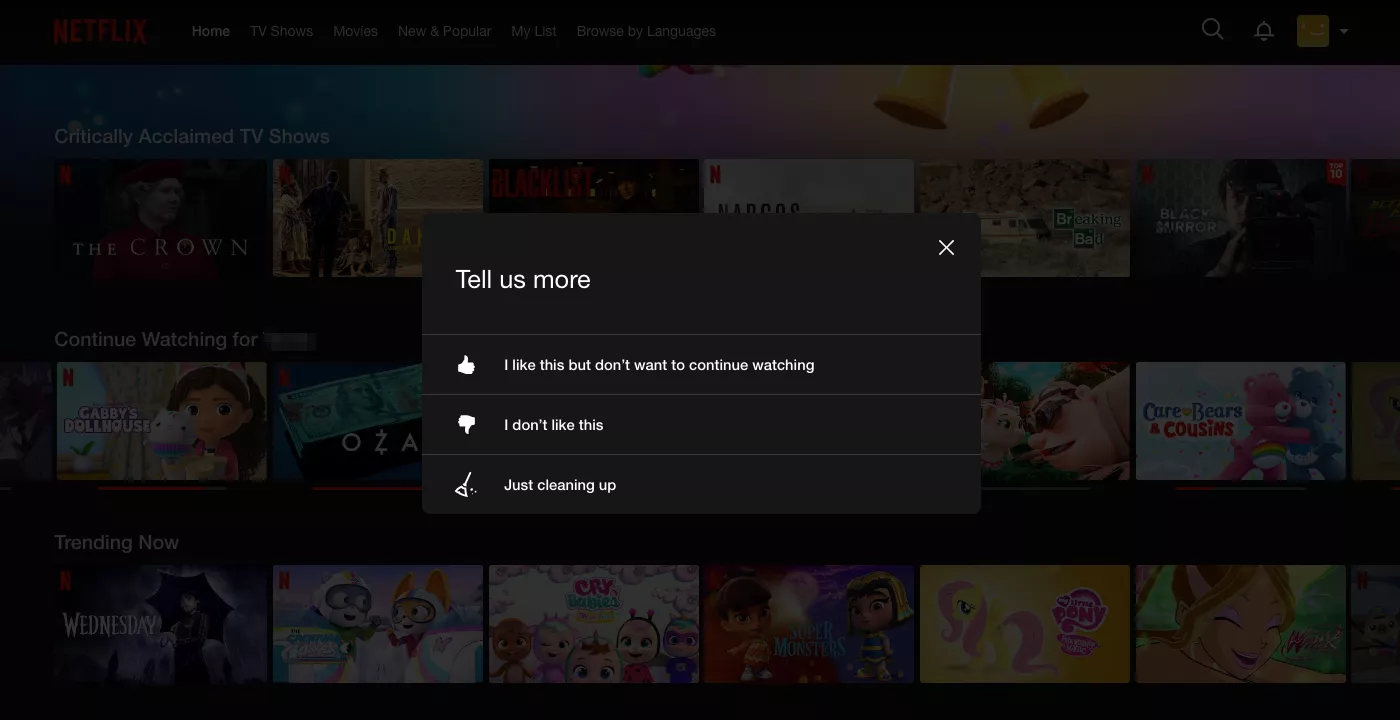1400x720 pixels.
Task: Click the Critically Acclaimed TV Shows heading
Action: click(192, 136)
